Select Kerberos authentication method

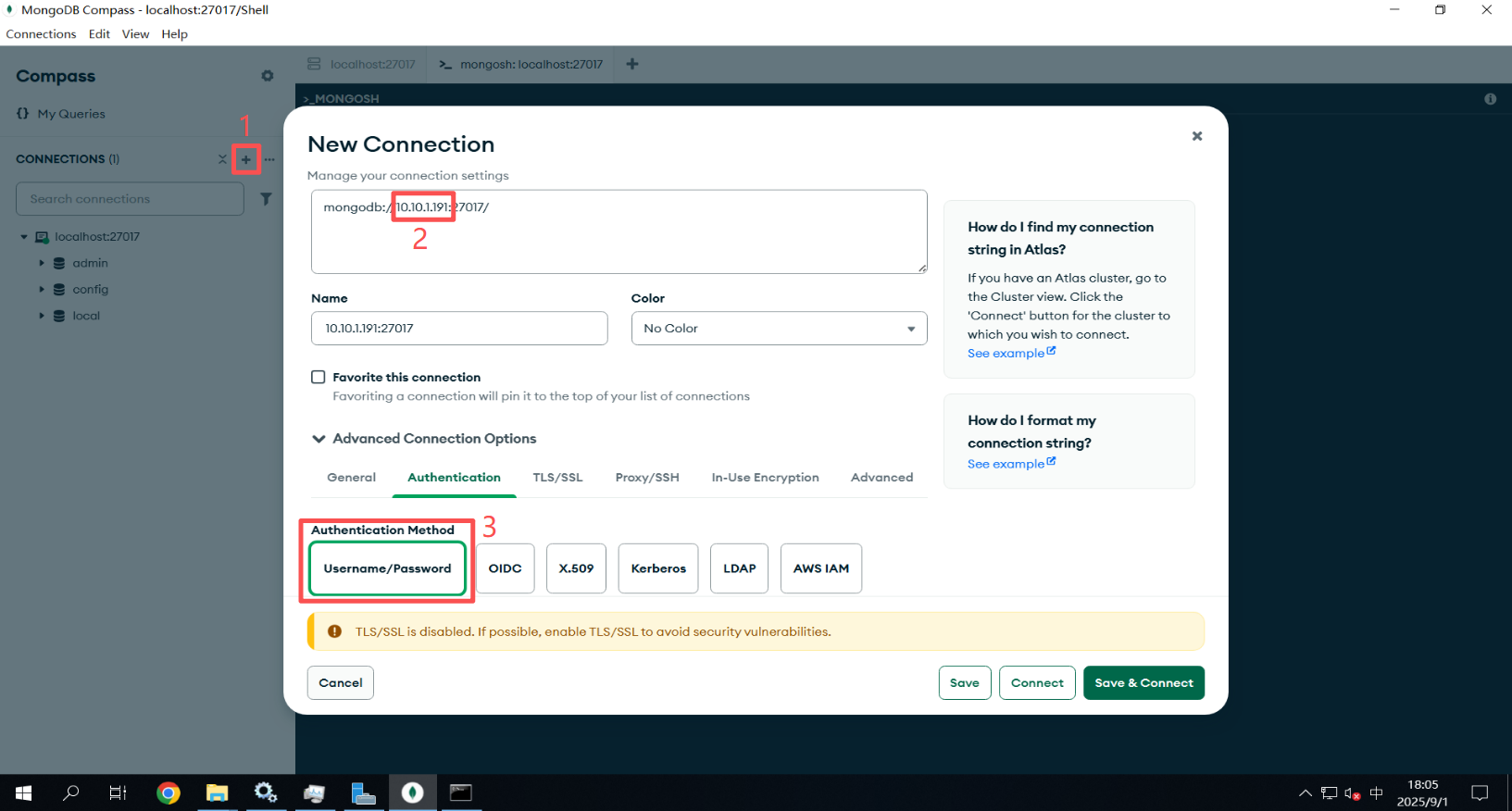click(658, 568)
